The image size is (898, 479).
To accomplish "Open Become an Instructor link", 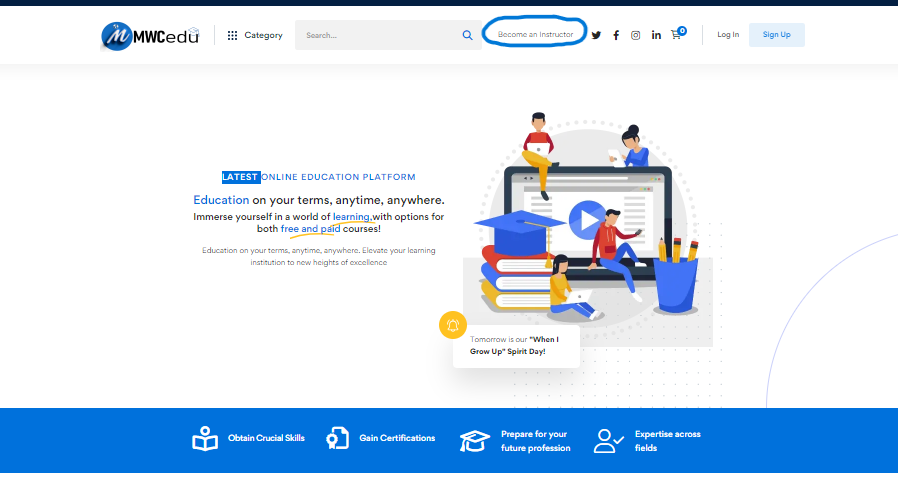I will pos(535,34).
